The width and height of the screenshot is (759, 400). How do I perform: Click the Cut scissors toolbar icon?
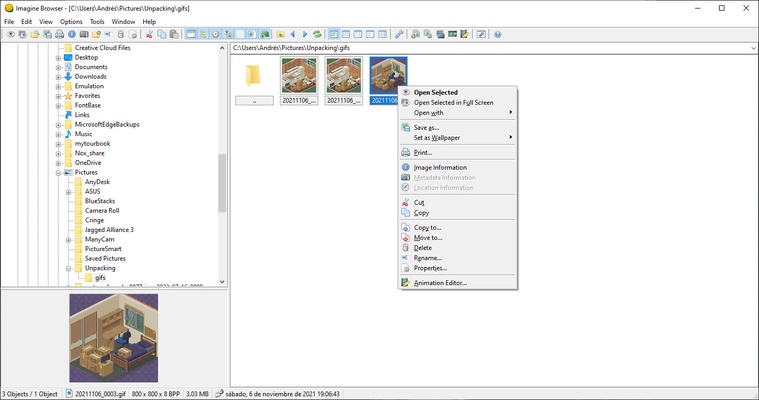148,34
